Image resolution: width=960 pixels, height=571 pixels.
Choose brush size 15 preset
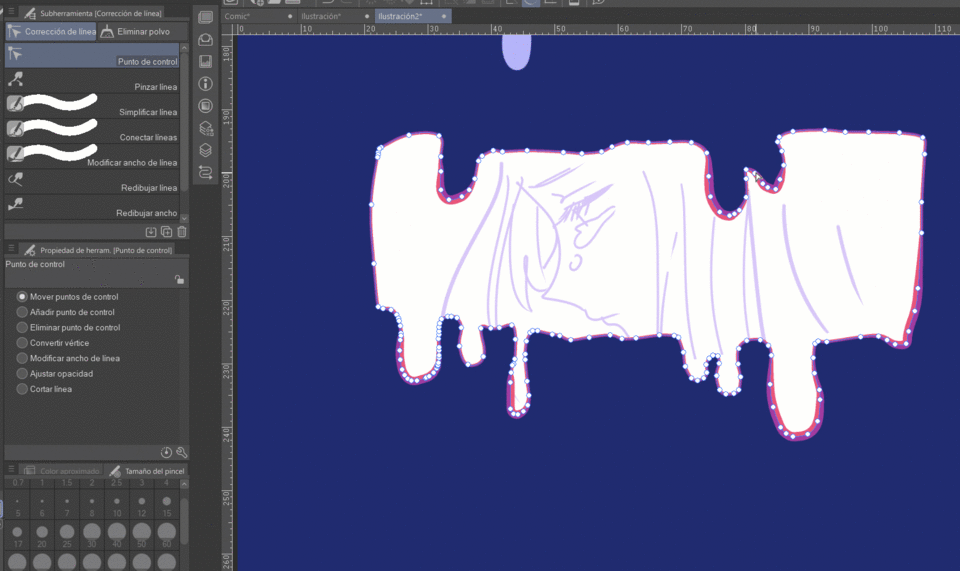[x=167, y=506]
